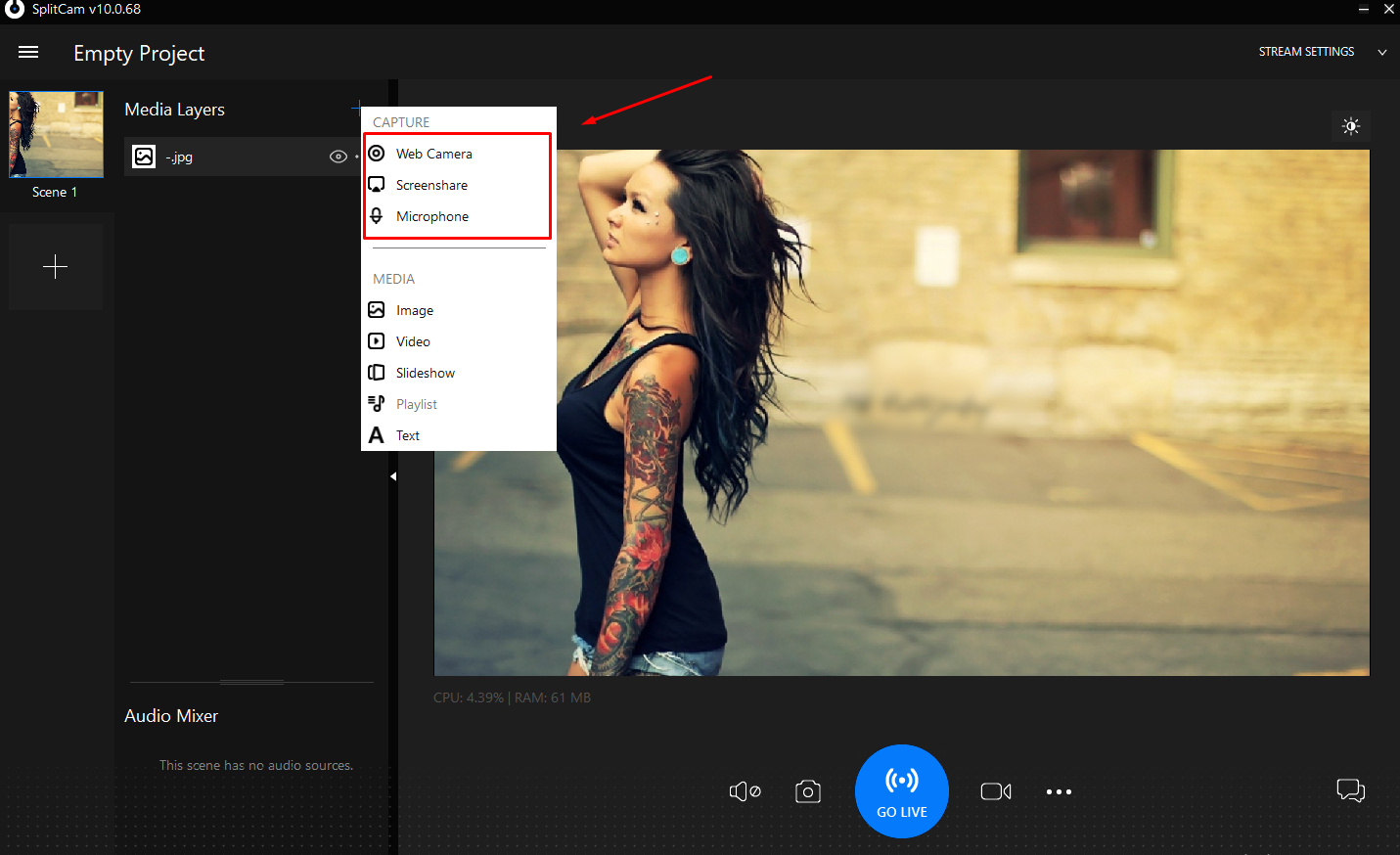Pick Slideshow from the media menu
This screenshot has width=1400, height=855.
pyautogui.click(x=425, y=373)
